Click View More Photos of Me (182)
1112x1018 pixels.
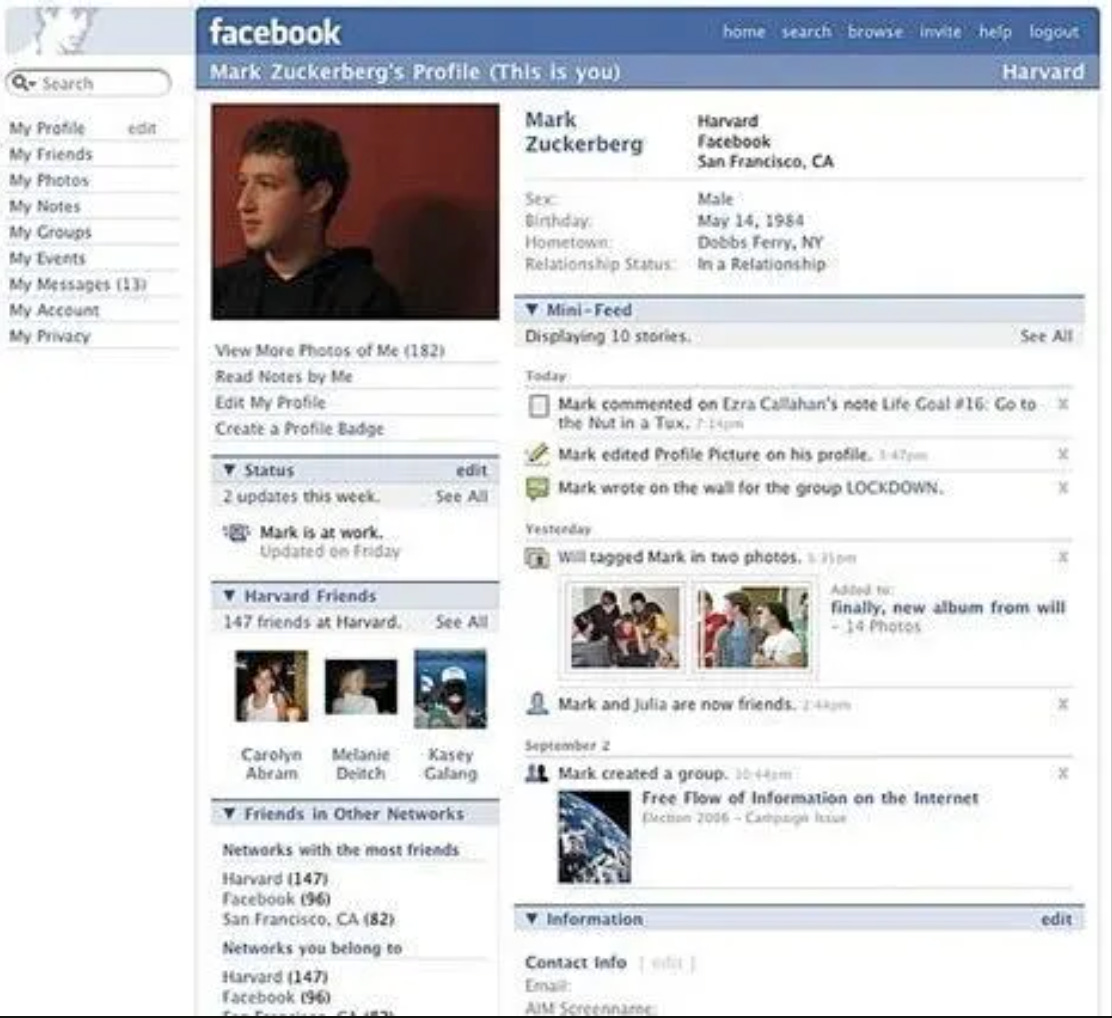click(330, 350)
